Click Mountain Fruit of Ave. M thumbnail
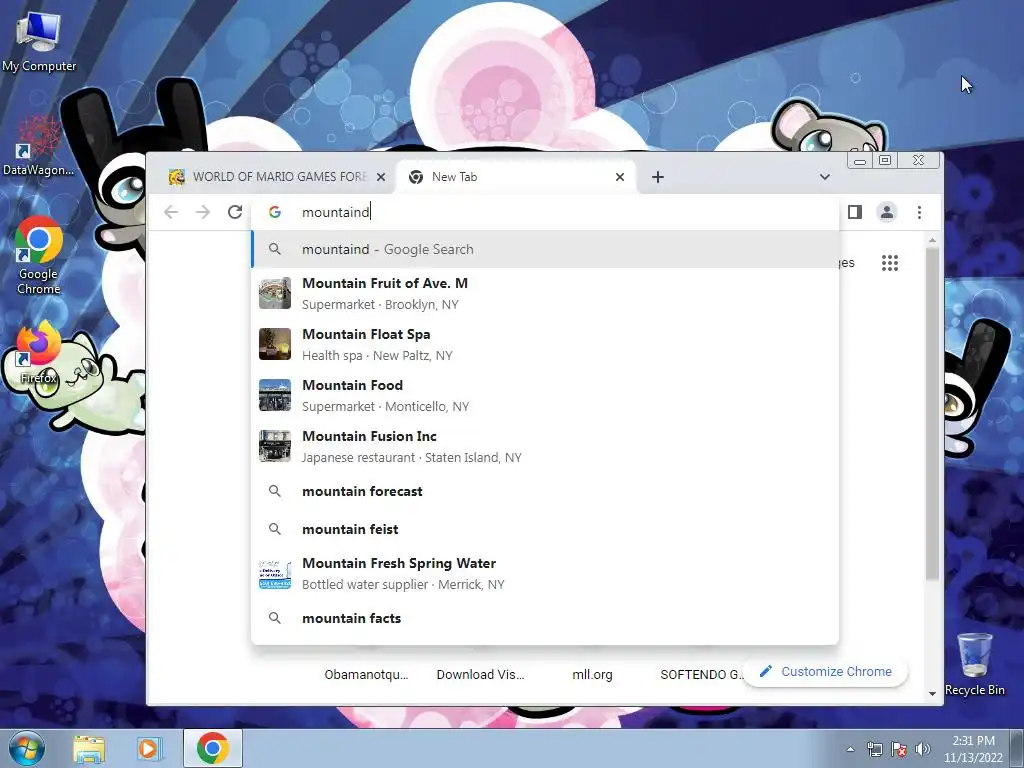 click(x=275, y=293)
